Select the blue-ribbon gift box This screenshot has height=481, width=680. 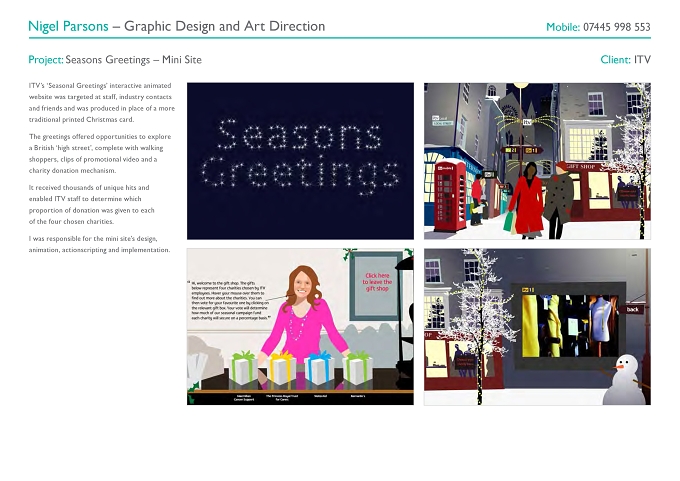tap(319, 367)
